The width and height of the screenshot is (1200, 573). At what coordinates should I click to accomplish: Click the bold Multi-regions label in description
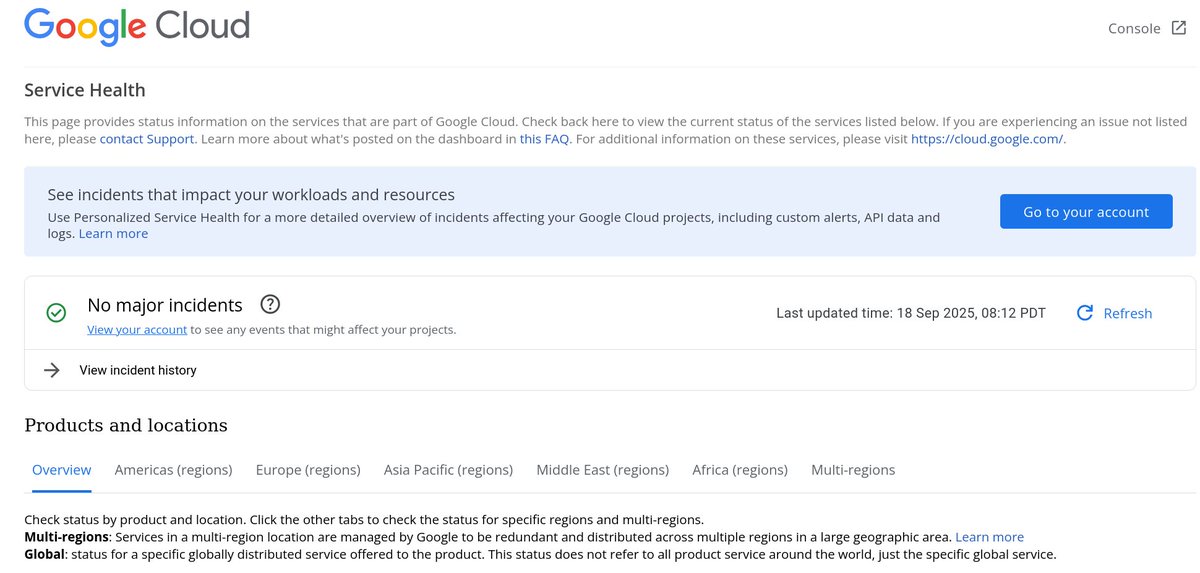(x=66, y=537)
